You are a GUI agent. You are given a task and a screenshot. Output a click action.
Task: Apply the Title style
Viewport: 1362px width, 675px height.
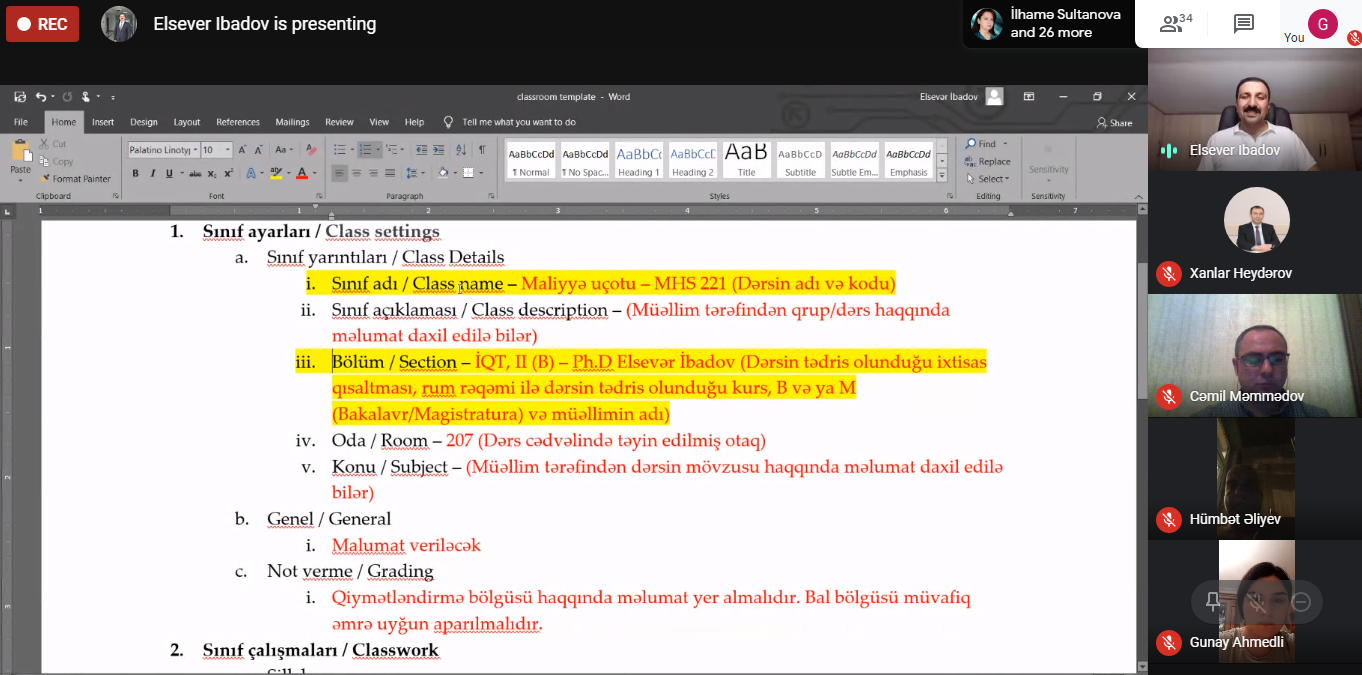pyautogui.click(x=746, y=160)
